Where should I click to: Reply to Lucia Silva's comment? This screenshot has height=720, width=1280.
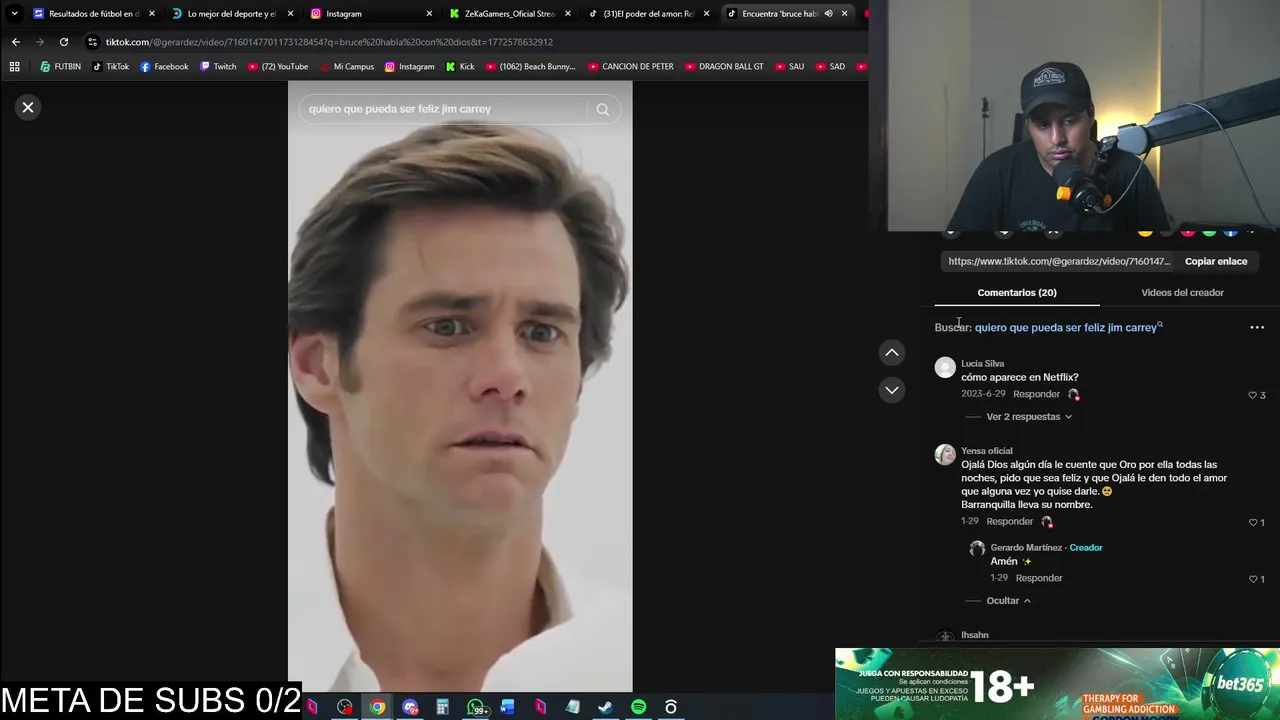point(1036,394)
